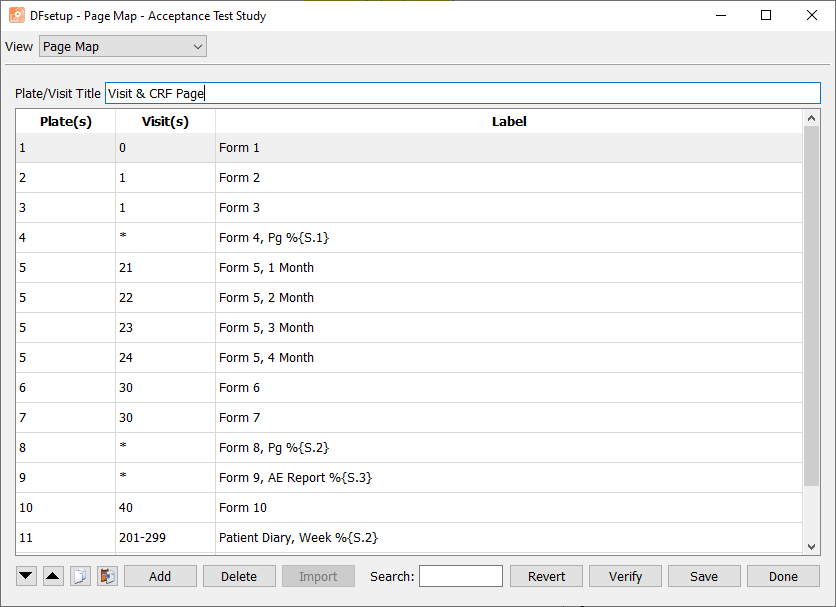836x607 pixels.
Task: Click the paste clipboard icon
Action: [107, 576]
